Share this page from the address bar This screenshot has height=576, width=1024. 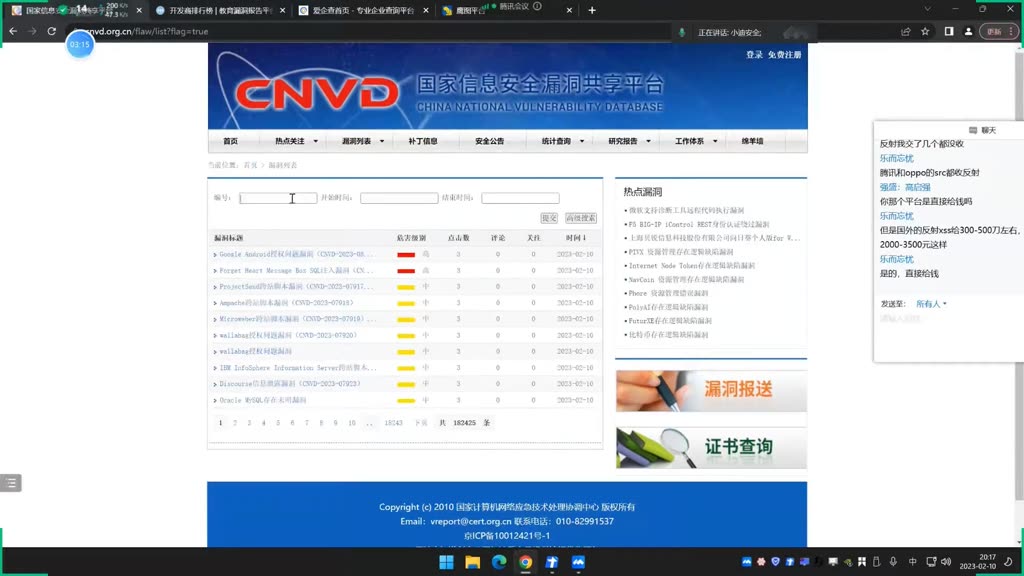click(x=905, y=31)
